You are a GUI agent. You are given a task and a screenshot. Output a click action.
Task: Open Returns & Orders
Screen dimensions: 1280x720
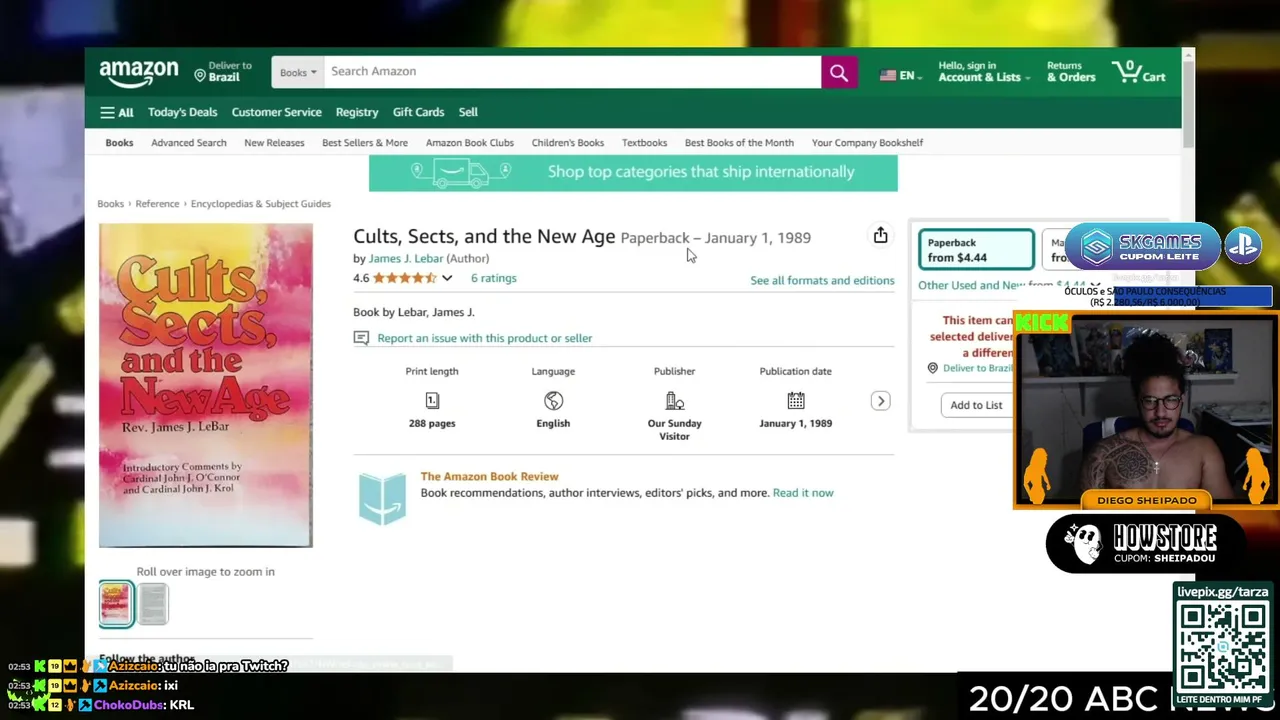click(1071, 72)
